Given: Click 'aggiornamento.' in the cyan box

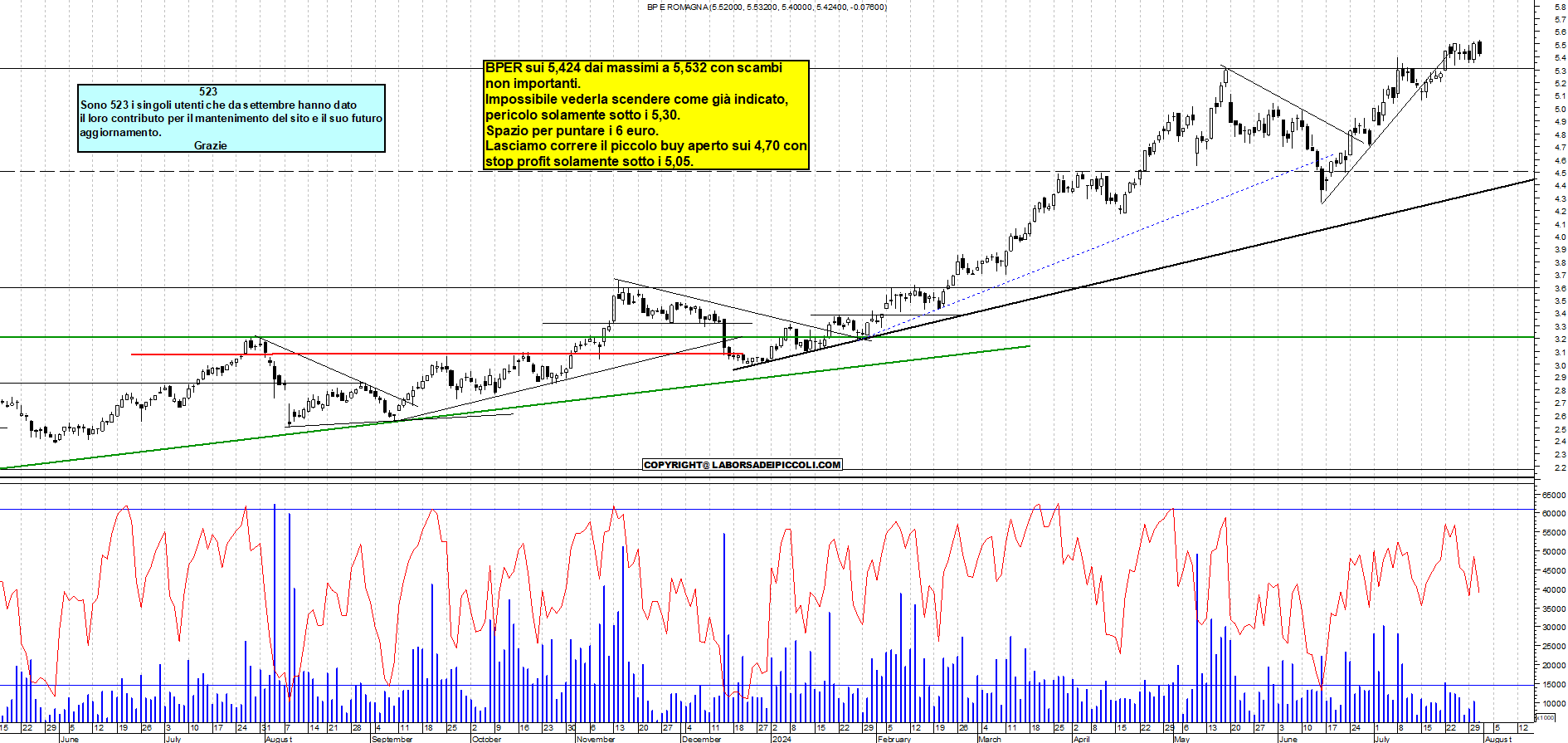Looking at the screenshot, I should [x=121, y=133].
